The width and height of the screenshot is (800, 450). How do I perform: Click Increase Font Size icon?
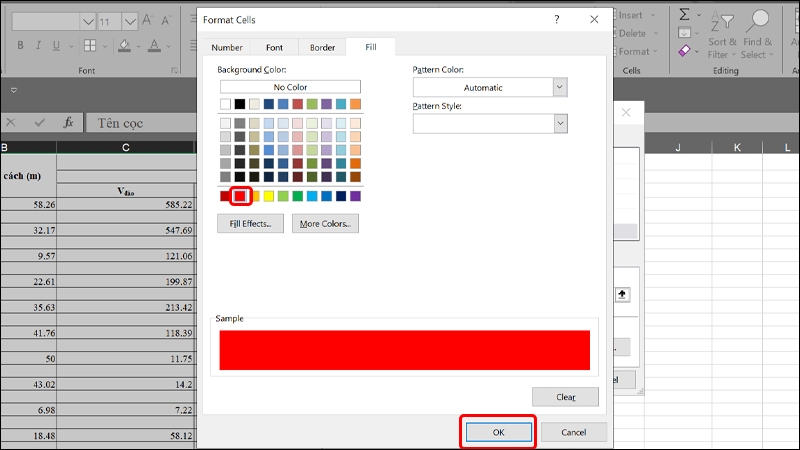pos(147,20)
